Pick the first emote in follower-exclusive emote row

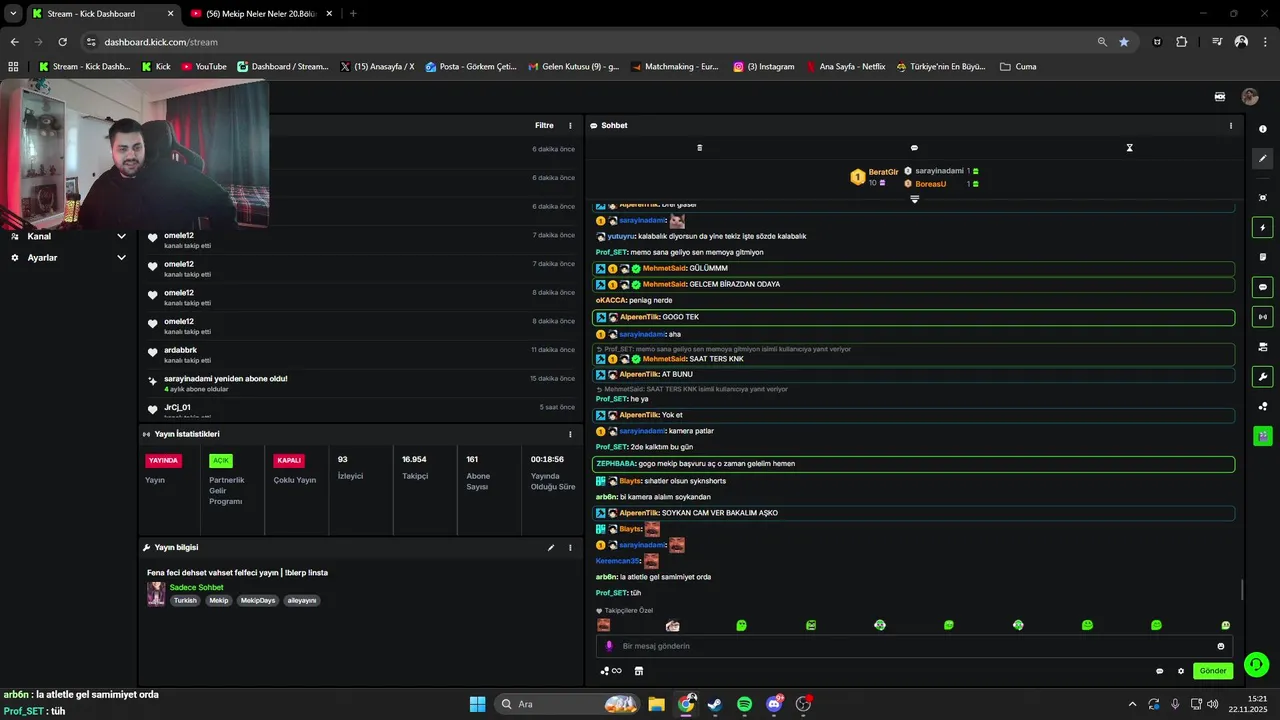(604, 625)
